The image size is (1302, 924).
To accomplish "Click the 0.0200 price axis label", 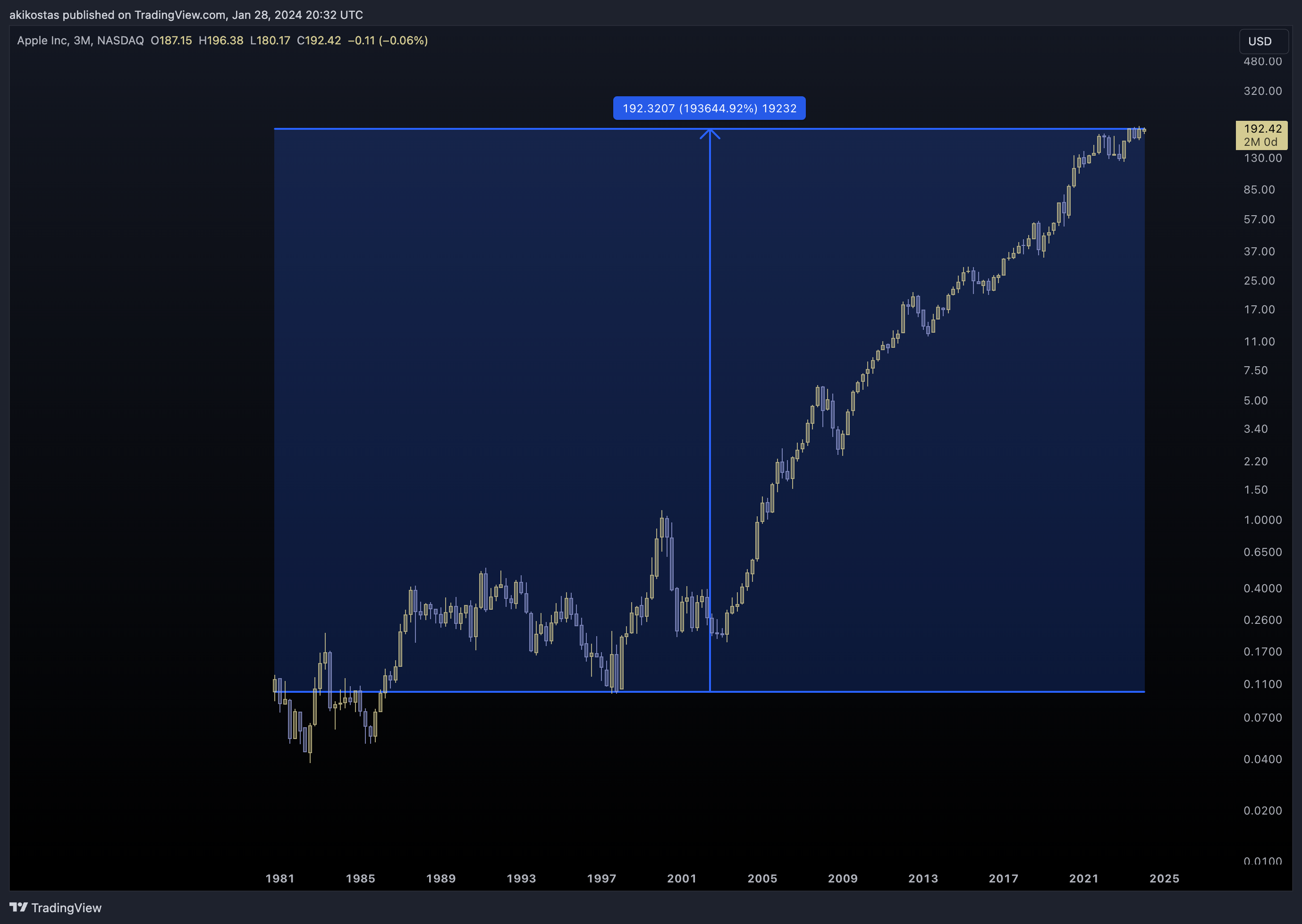I will pos(1263,811).
